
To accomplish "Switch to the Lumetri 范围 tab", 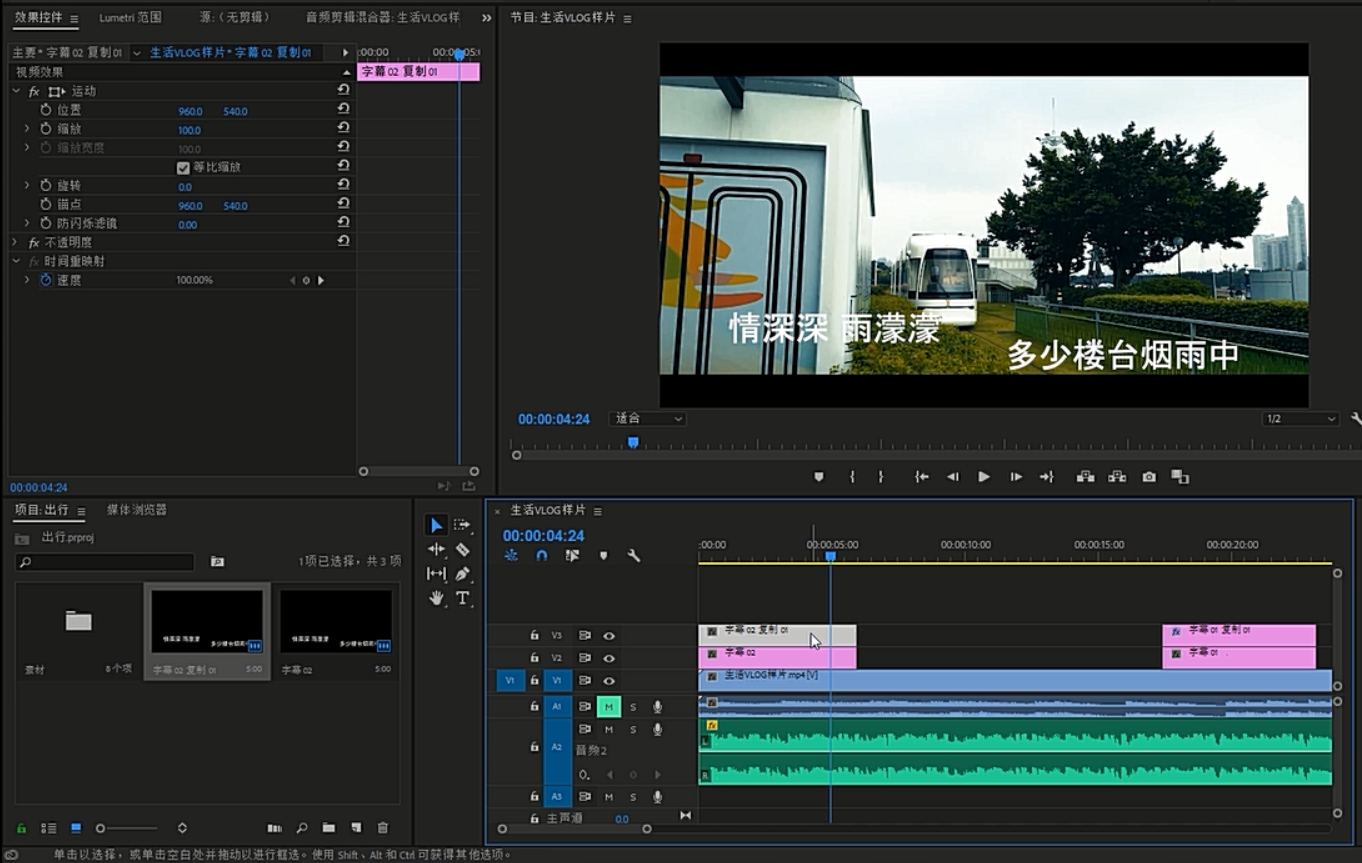I will (130, 18).
